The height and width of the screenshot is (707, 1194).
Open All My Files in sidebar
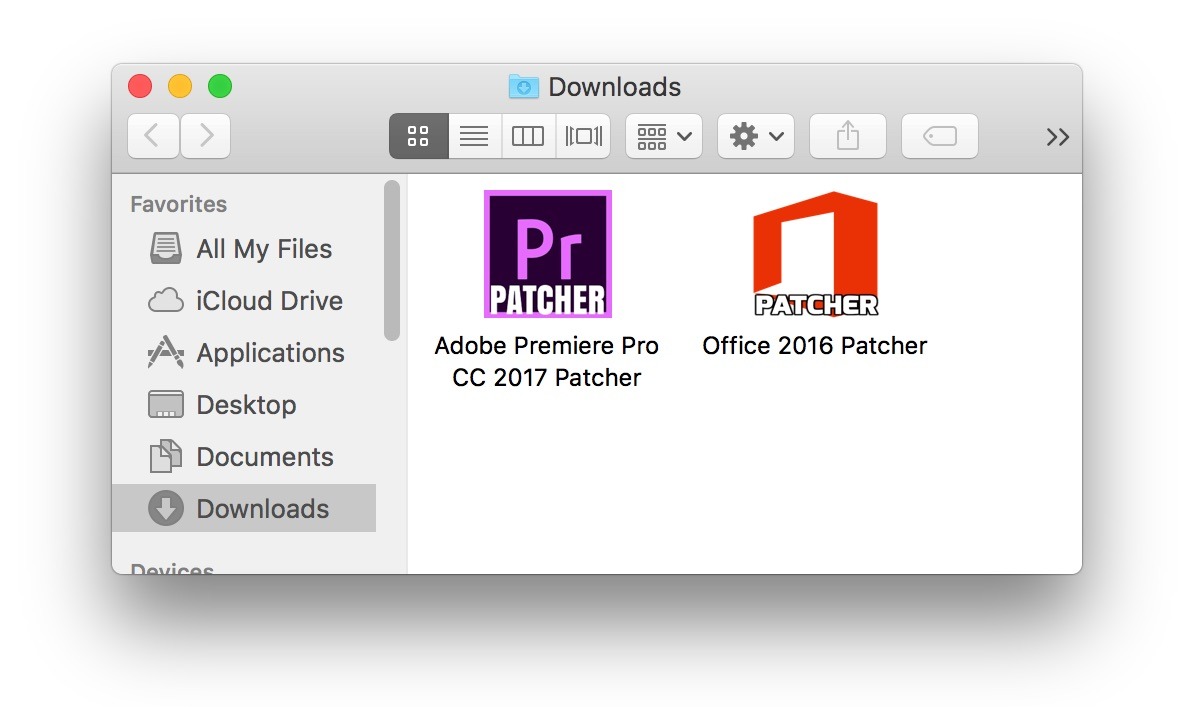click(244, 249)
